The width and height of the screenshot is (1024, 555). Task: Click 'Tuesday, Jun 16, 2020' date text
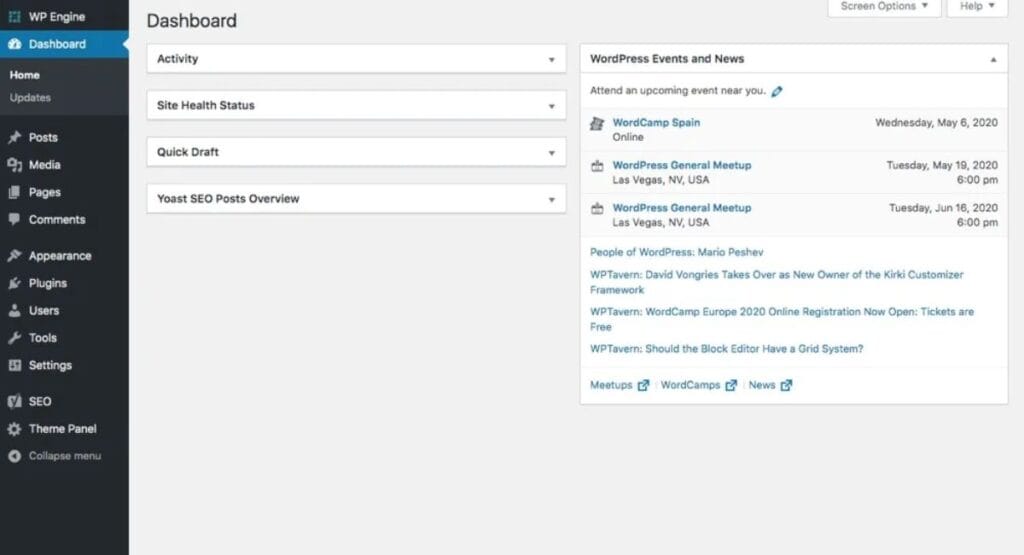tap(943, 208)
